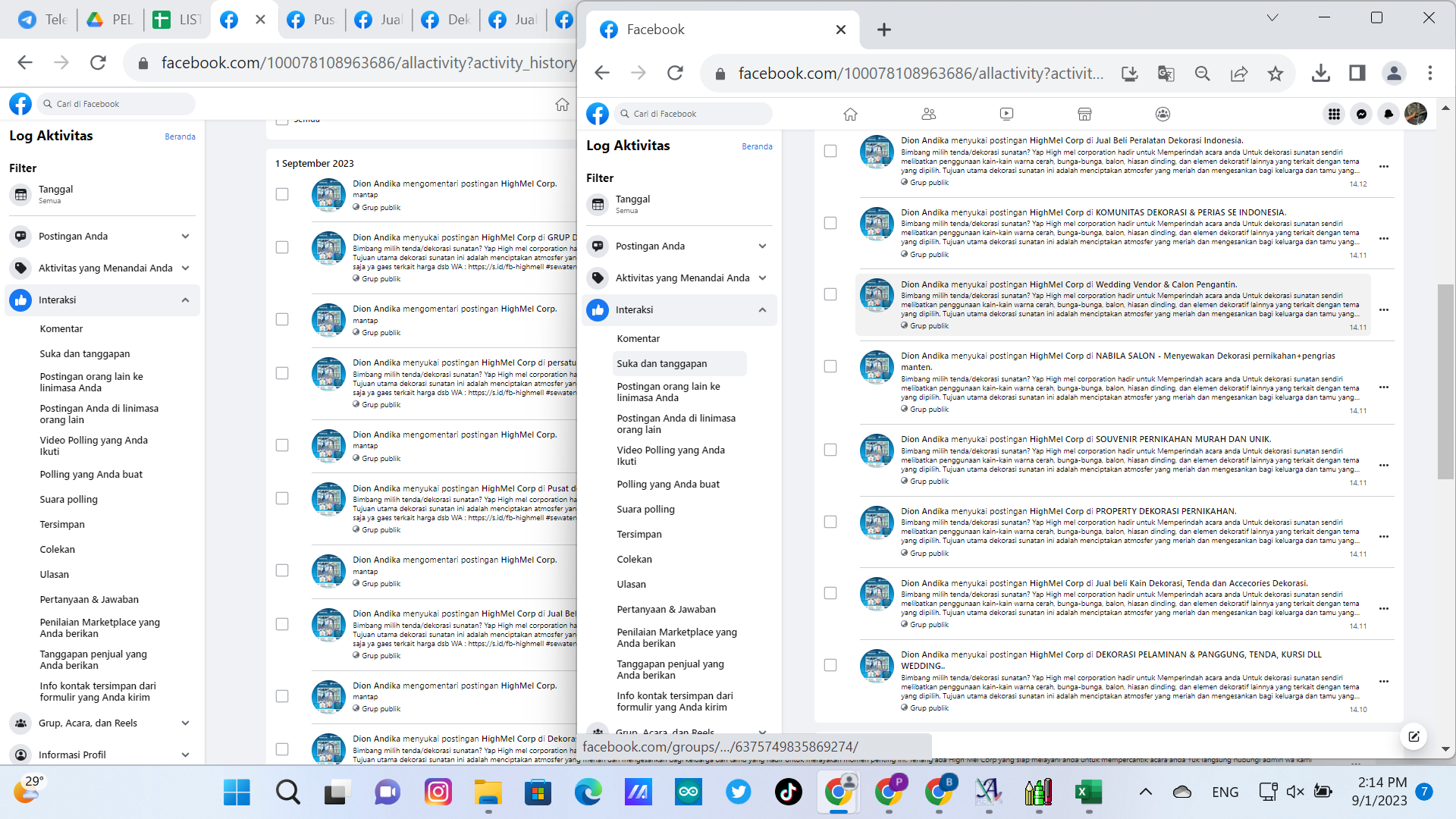Image resolution: width=1456 pixels, height=819 pixels.
Task: Click the page vertical scrollbar thumb
Action: click(1445, 381)
